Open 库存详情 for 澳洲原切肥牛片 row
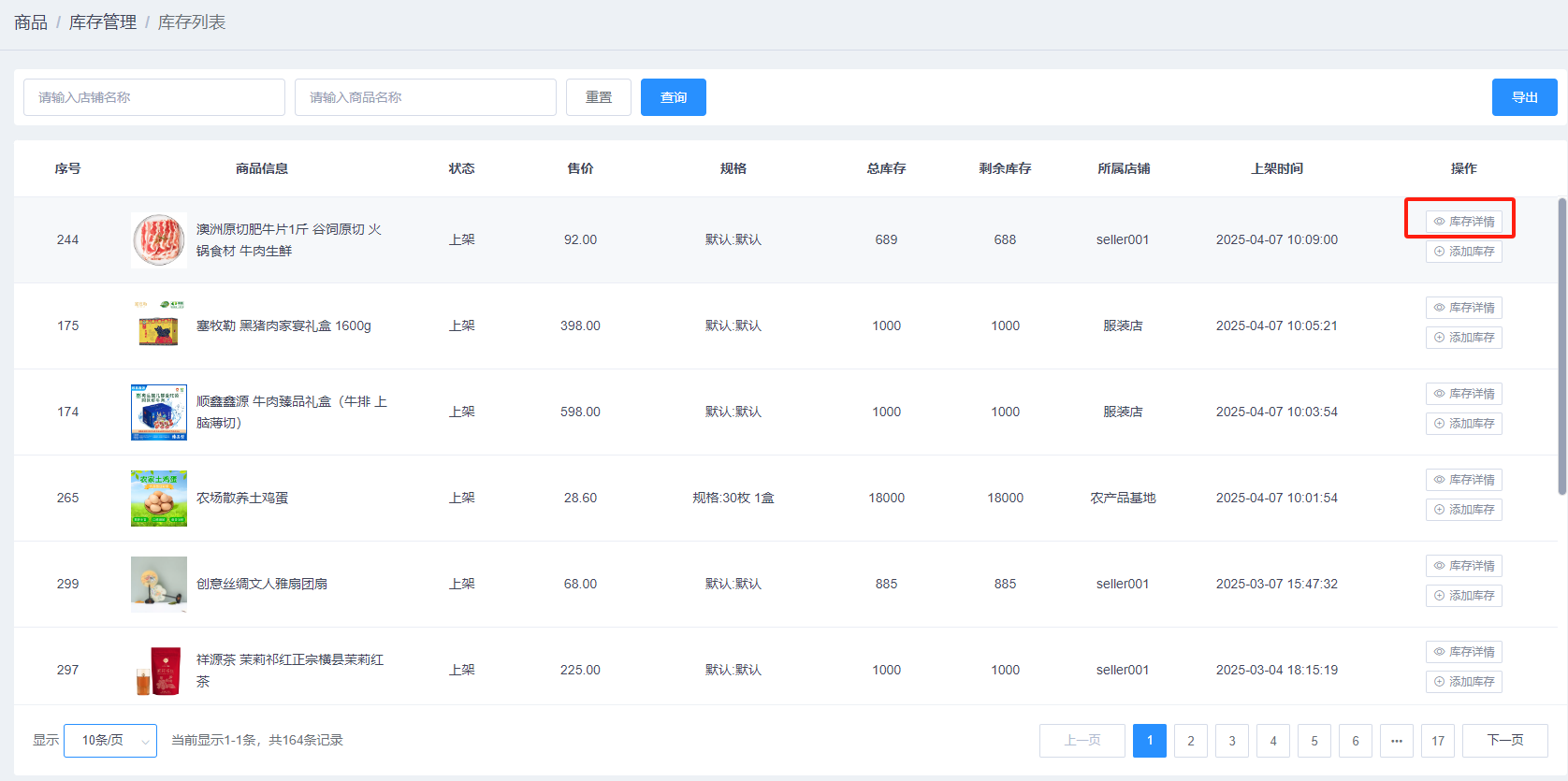 tap(1463, 222)
